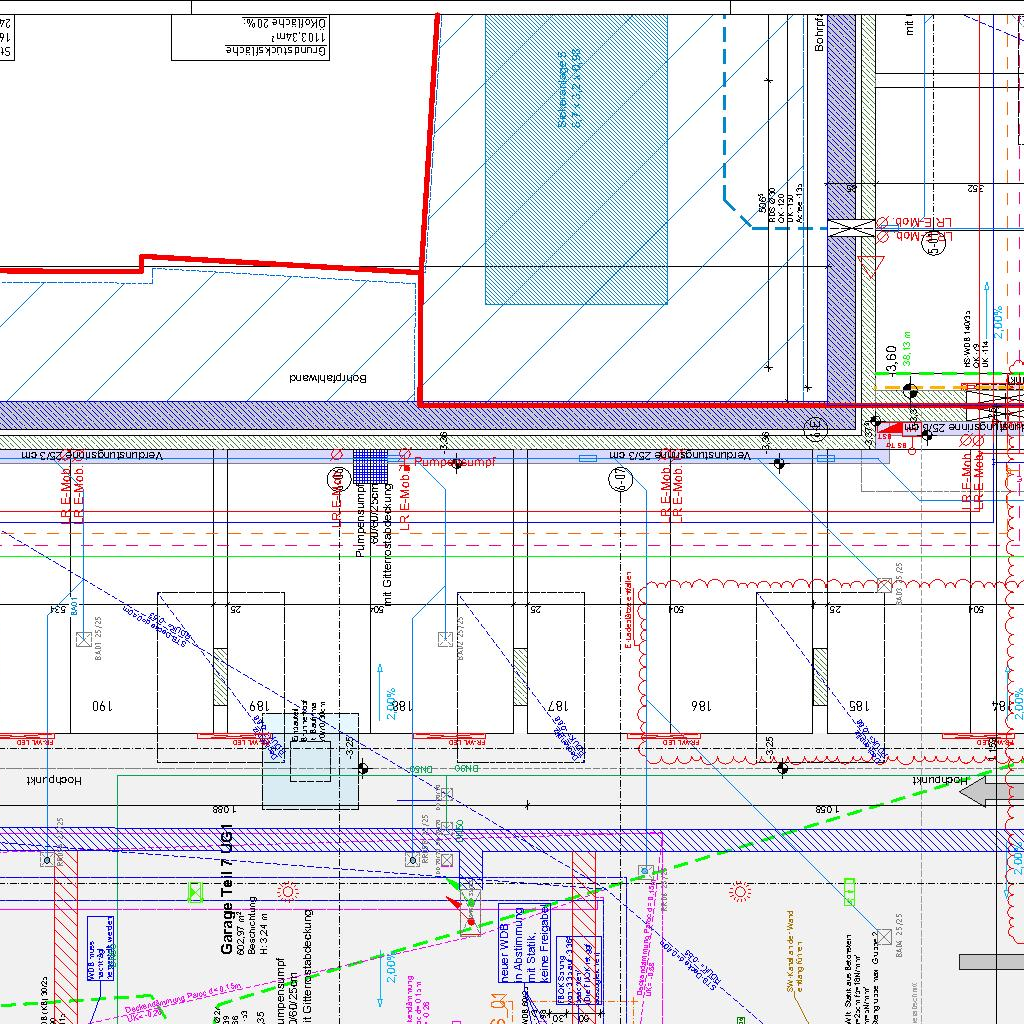This screenshot has height=1024, width=1024.
Task: Select the red Pumpensumpf text label
Action: click(x=455, y=463)
